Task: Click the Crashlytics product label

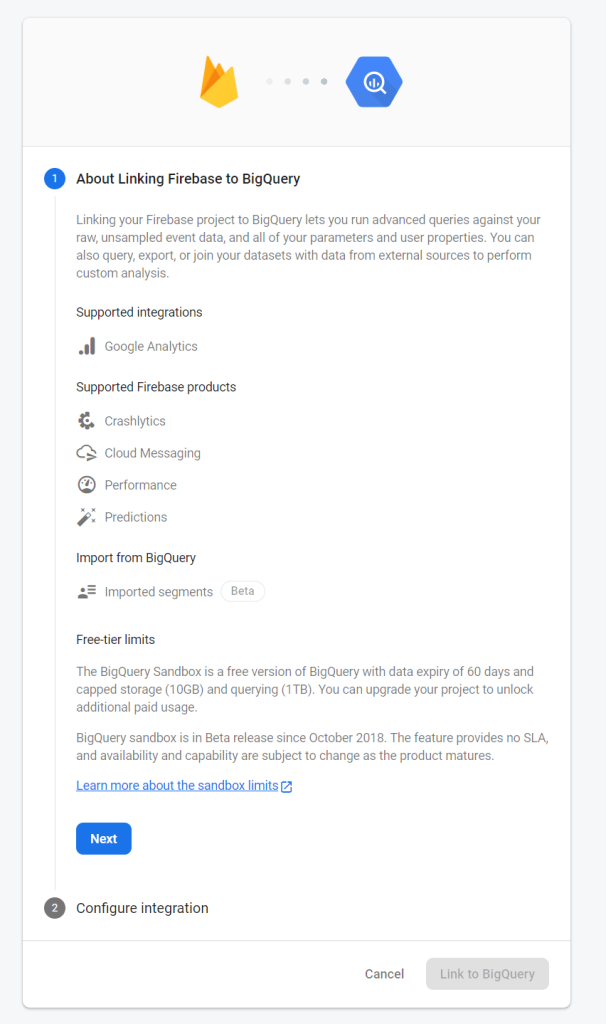Action: click(x=135, y=421)
